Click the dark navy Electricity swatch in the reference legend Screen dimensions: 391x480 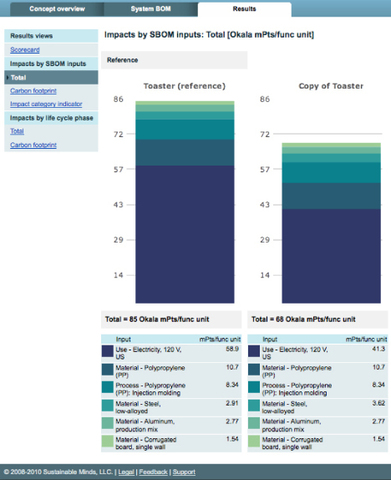[108, 351]
